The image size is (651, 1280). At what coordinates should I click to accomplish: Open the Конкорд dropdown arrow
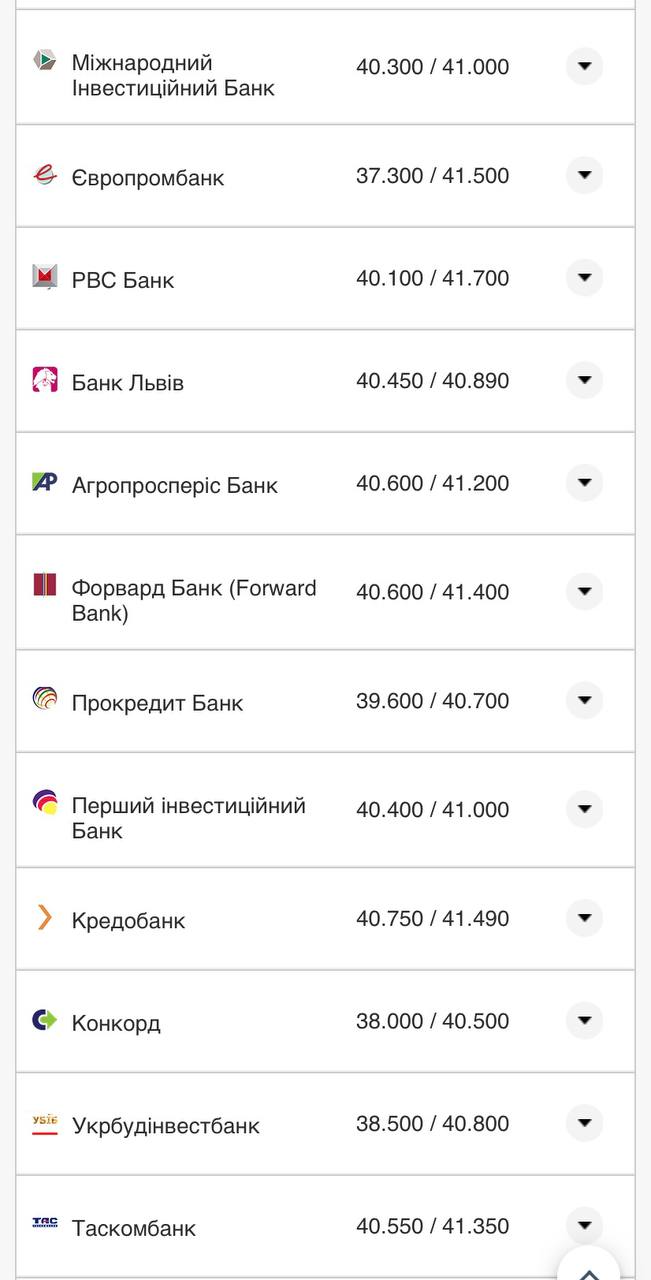[584, 1020]
